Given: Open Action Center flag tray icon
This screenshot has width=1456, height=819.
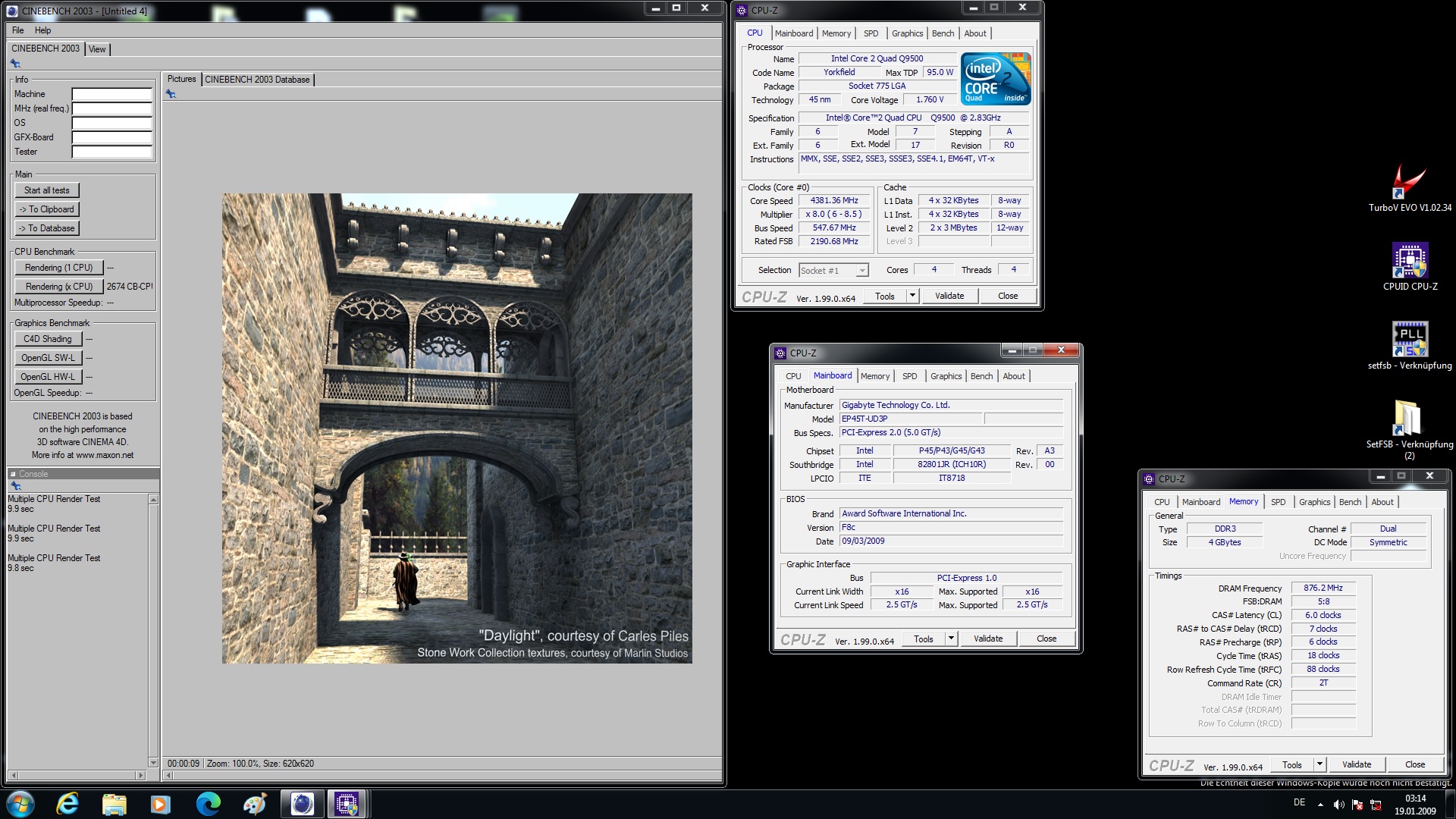Looking at the screenshot, I should (1357, 805).
